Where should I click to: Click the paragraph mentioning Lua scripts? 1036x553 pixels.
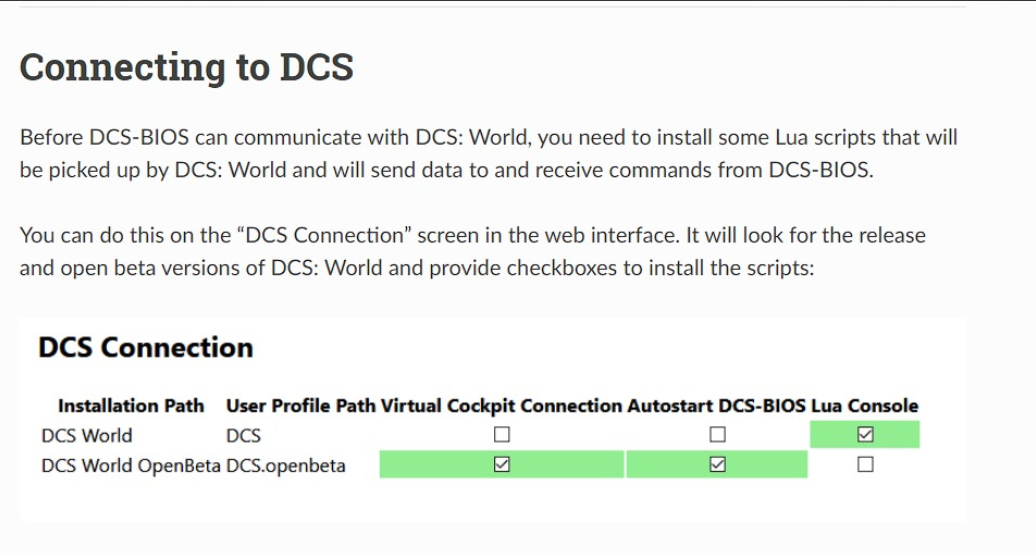(488, 153)
